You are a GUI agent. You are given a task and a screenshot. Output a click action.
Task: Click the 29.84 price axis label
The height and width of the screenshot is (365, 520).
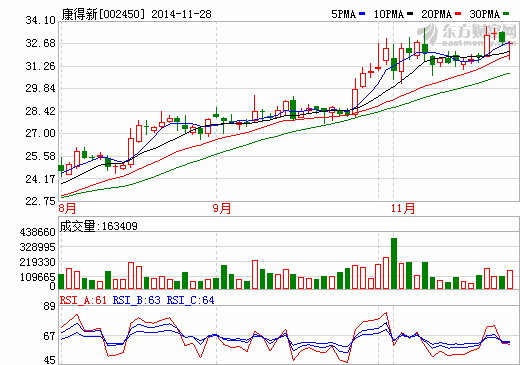click(x=40, y=89)
